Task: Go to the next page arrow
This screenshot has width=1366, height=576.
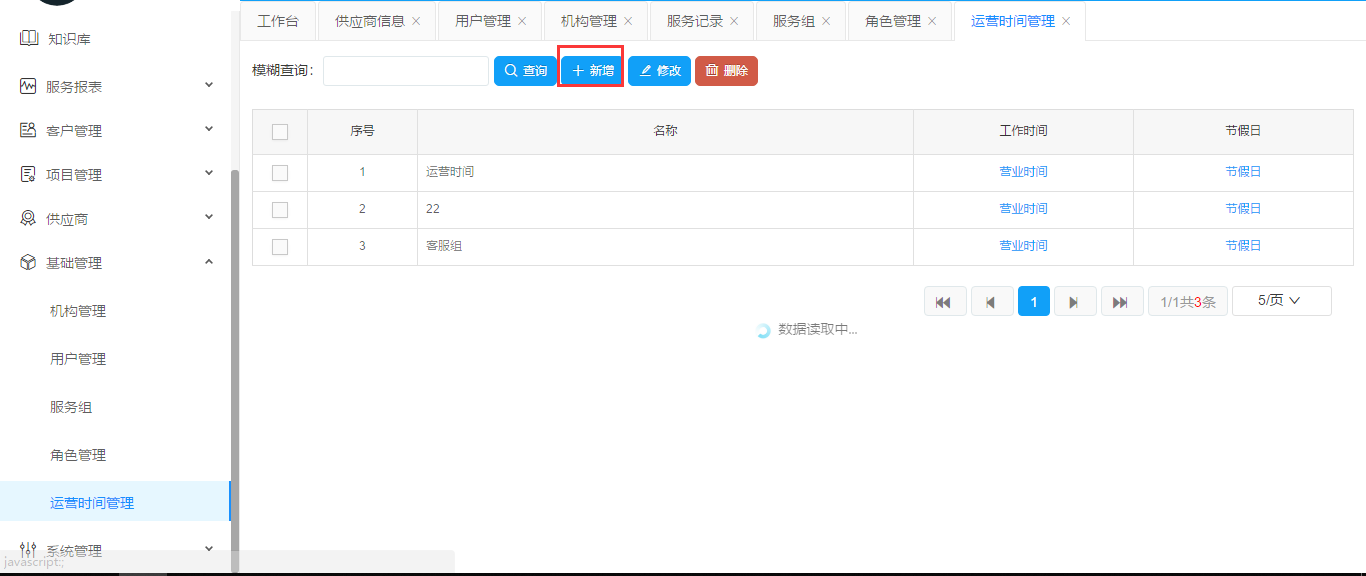Action: (1075, 302)
